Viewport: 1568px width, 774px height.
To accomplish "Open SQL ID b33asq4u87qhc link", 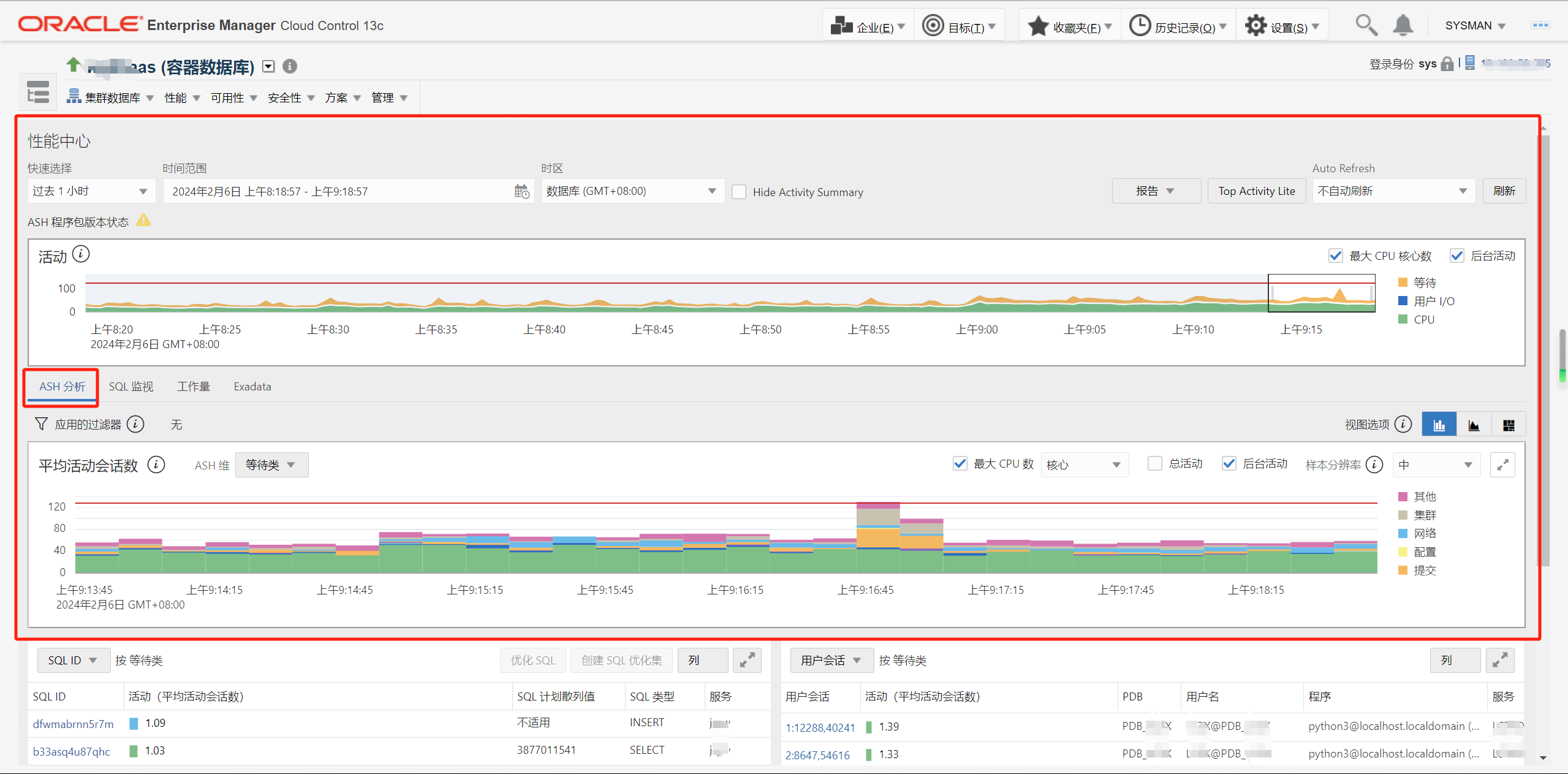I will click(x=71, y=751).
